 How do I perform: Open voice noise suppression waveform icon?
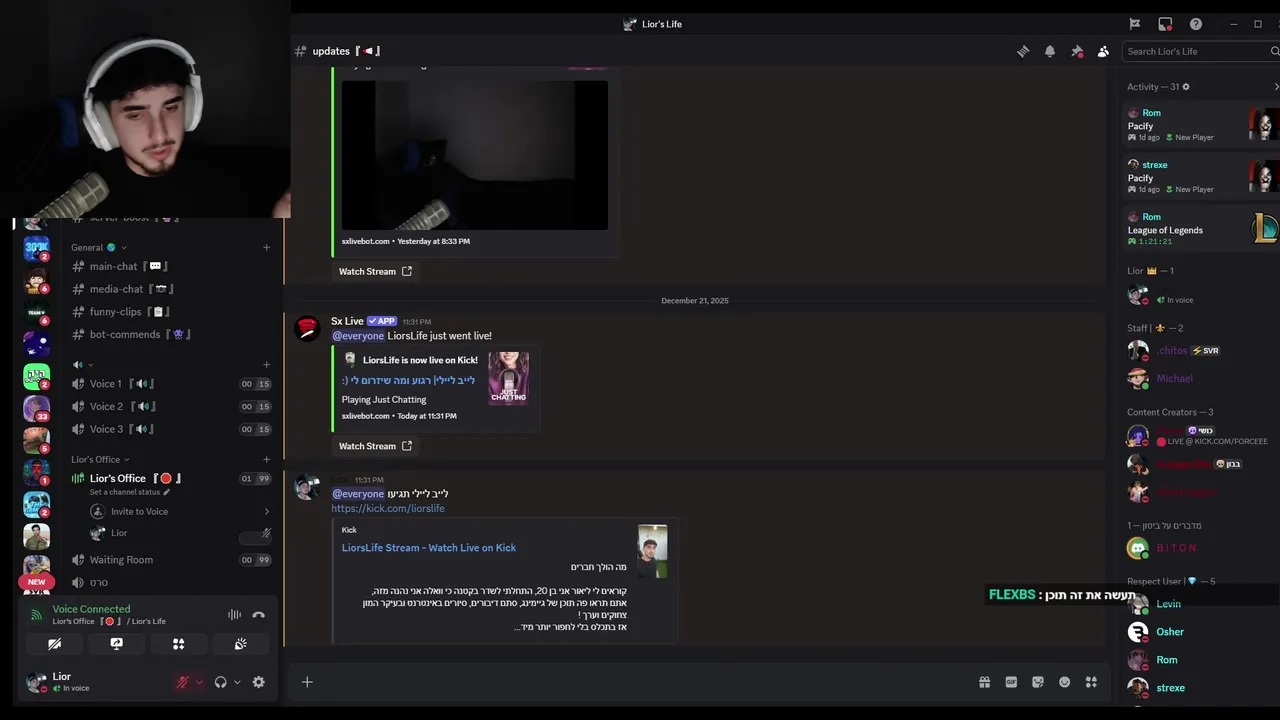tap(234, 615)
